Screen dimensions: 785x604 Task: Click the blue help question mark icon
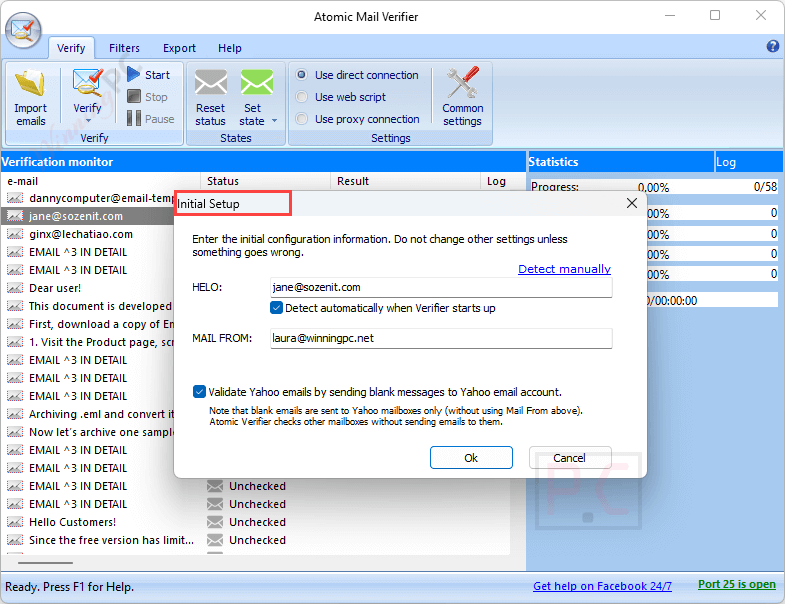coord(772,47)
